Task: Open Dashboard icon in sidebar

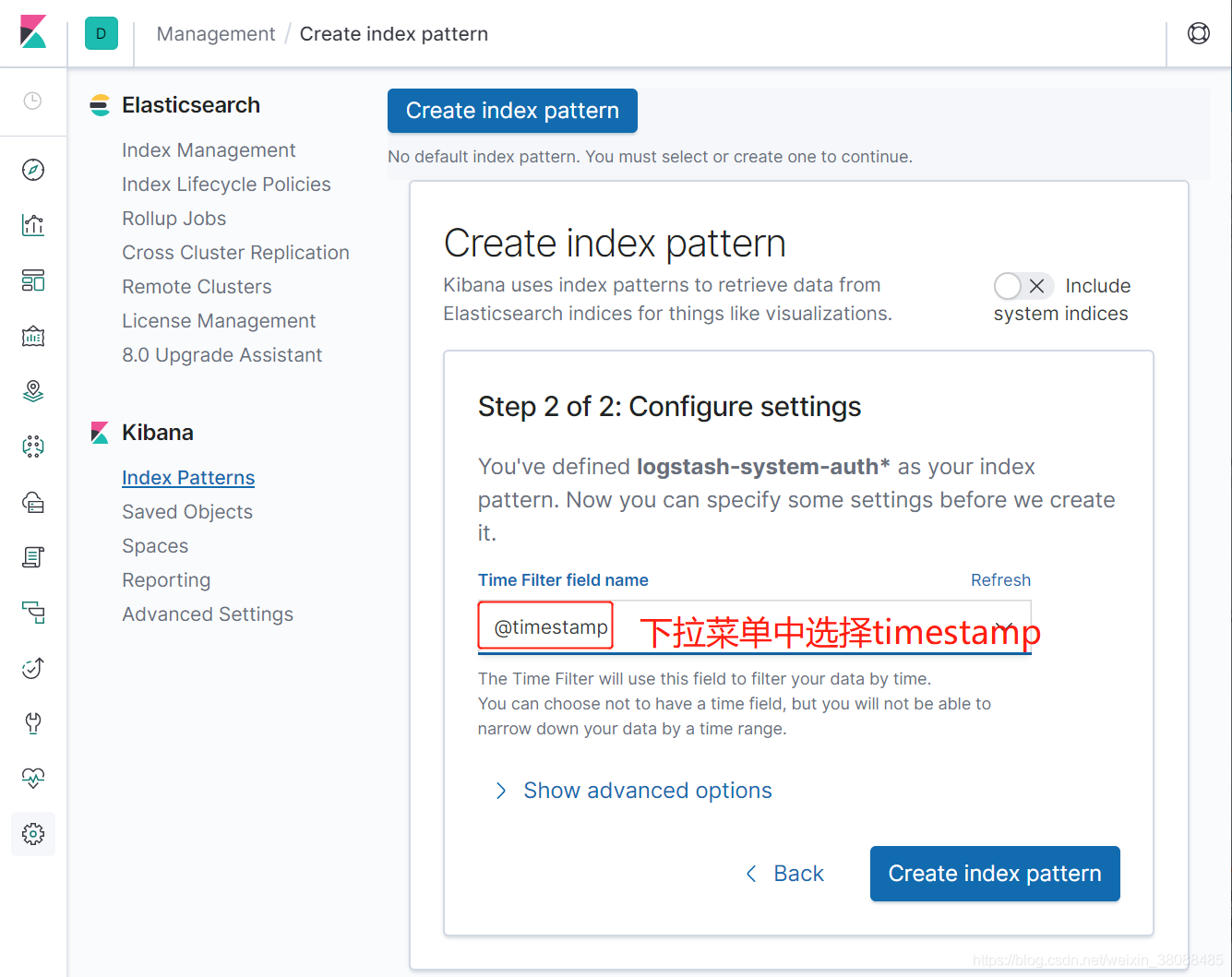Action: 33,280
